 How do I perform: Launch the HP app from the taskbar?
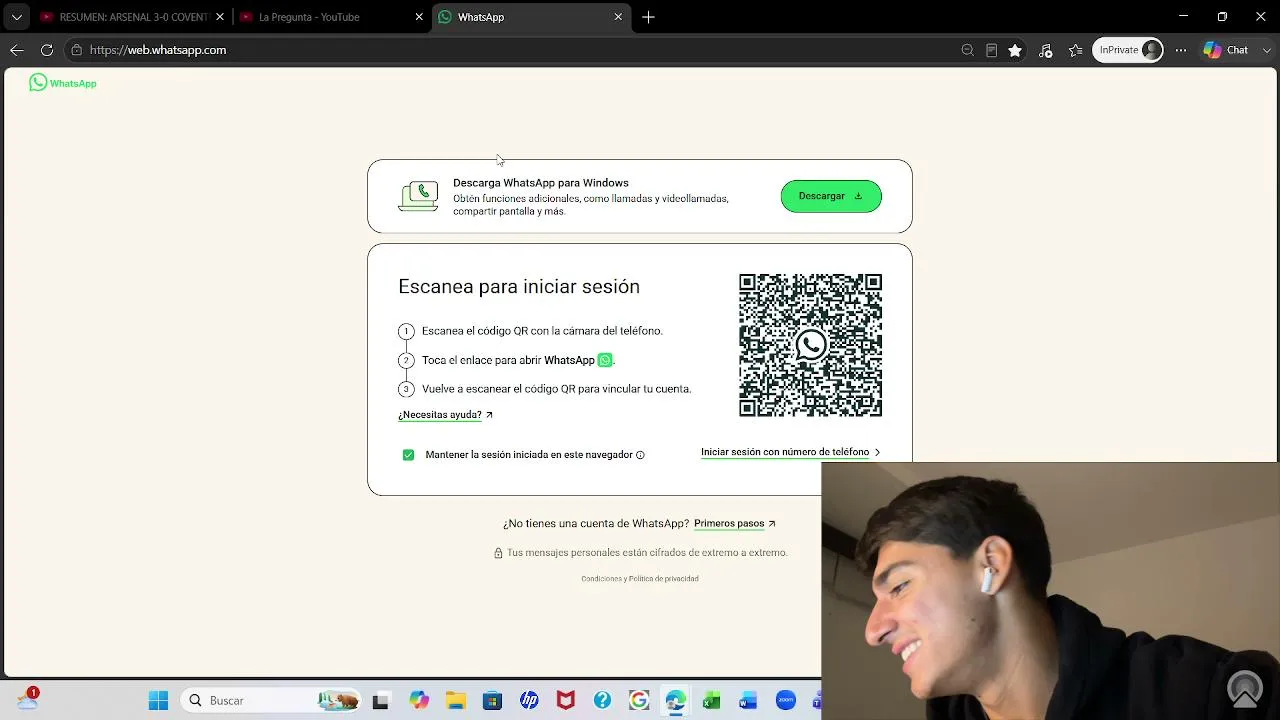click(x=529, y=701)
